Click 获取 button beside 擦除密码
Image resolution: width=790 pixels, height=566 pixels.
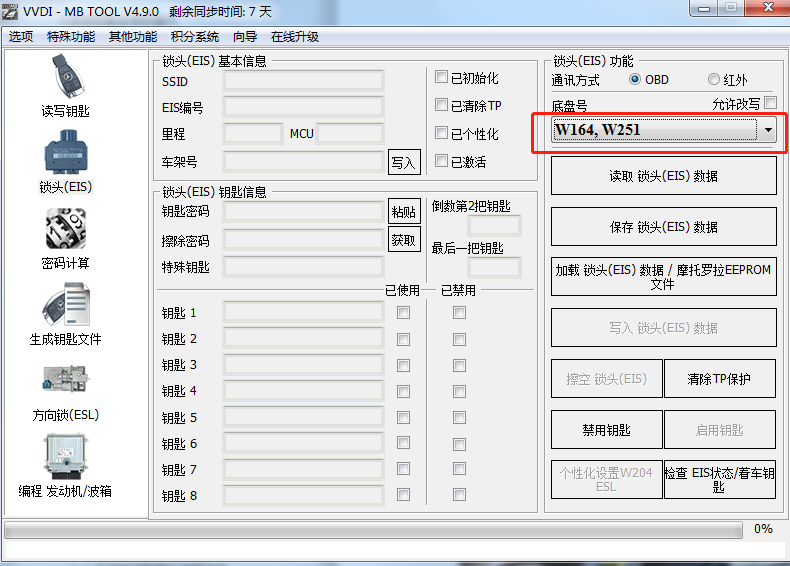tap(404, 240)
